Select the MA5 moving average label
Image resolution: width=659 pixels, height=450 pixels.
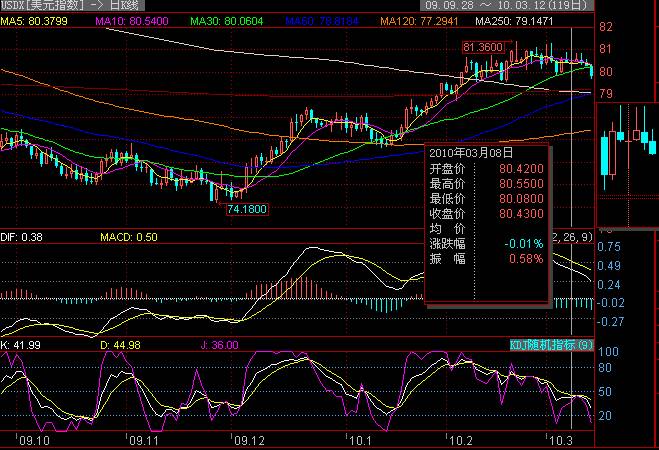click(31, 21)
